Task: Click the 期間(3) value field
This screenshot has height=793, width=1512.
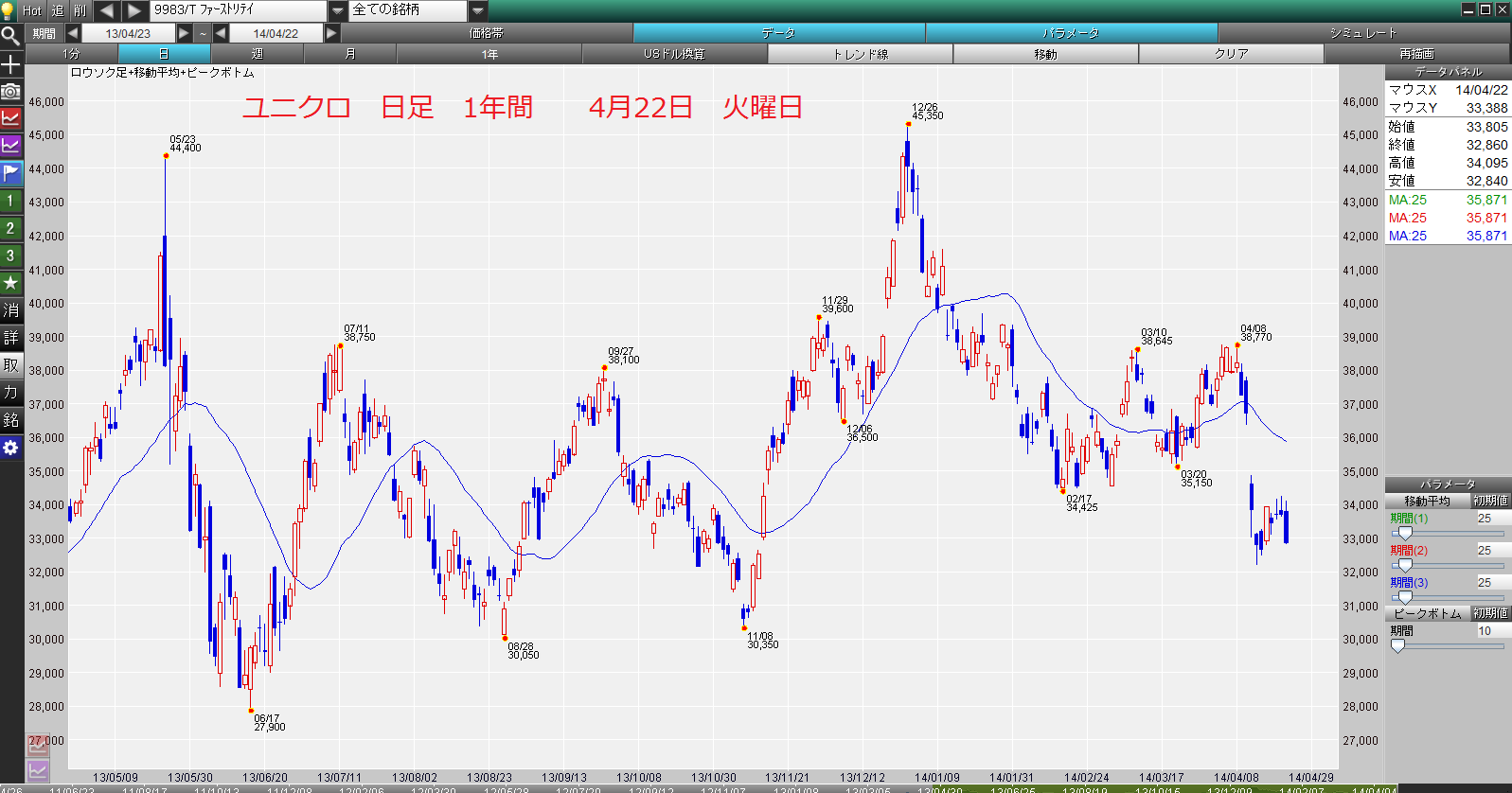Action: pos(1493,583)
